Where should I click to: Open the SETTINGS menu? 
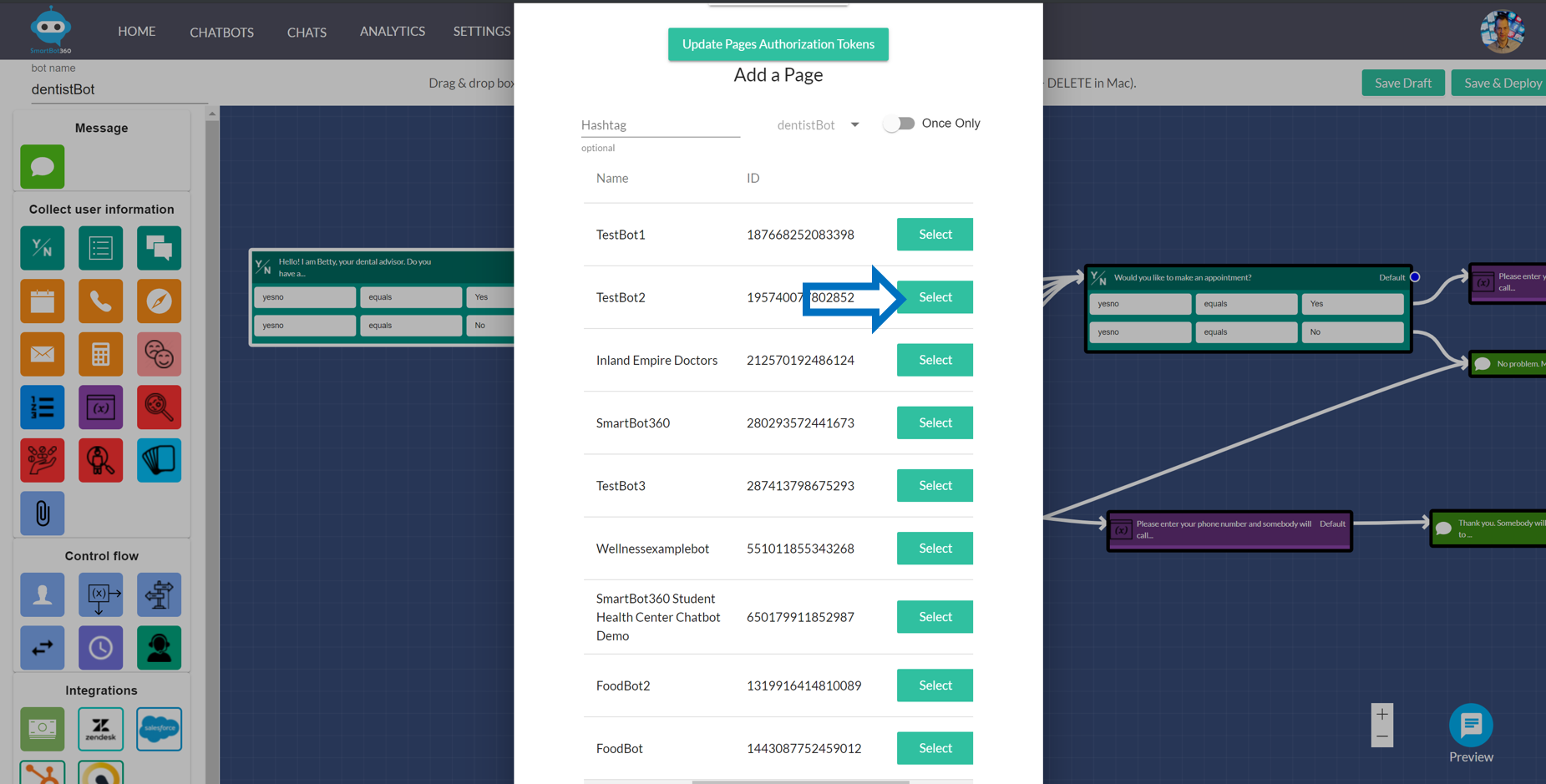pos(482,31)
